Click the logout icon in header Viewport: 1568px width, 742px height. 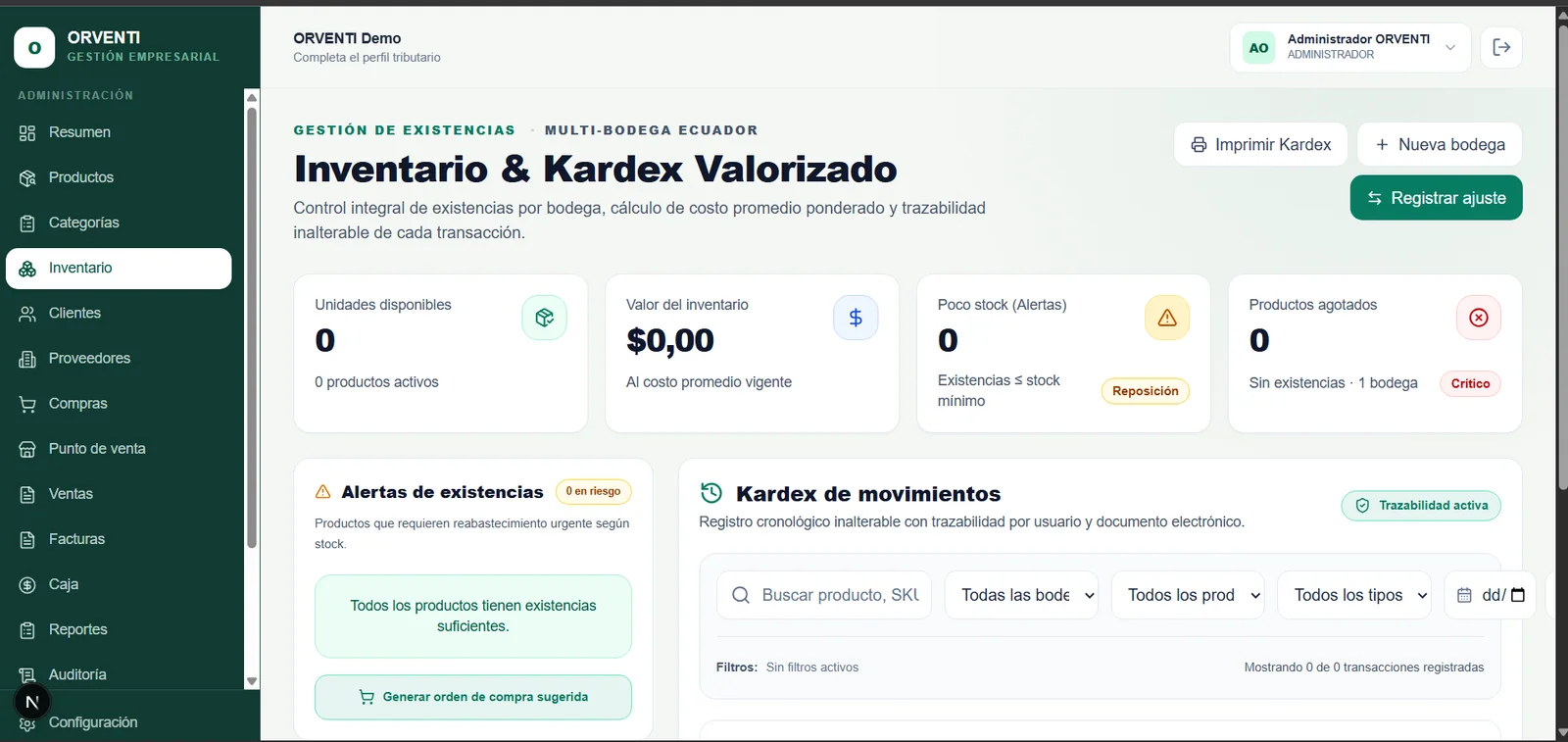[1501, 47]
